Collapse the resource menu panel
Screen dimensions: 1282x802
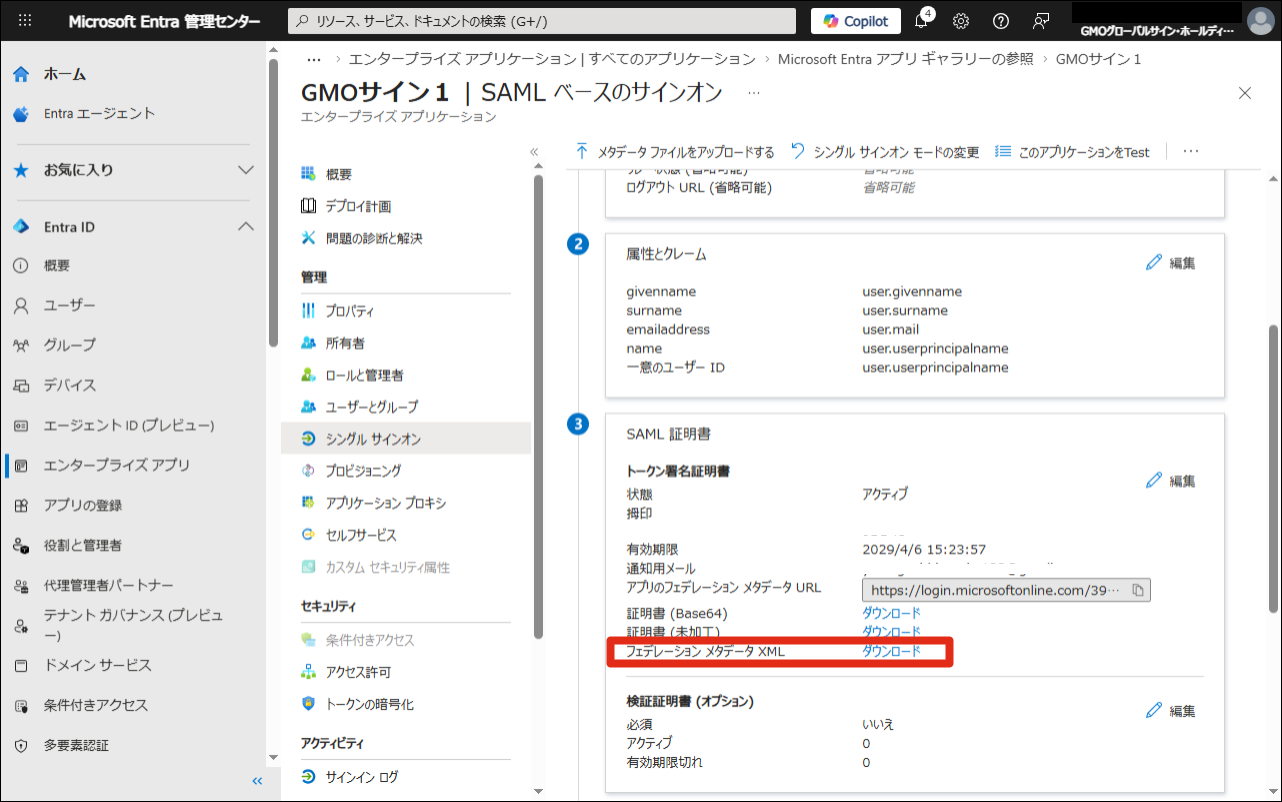(534, 152)
